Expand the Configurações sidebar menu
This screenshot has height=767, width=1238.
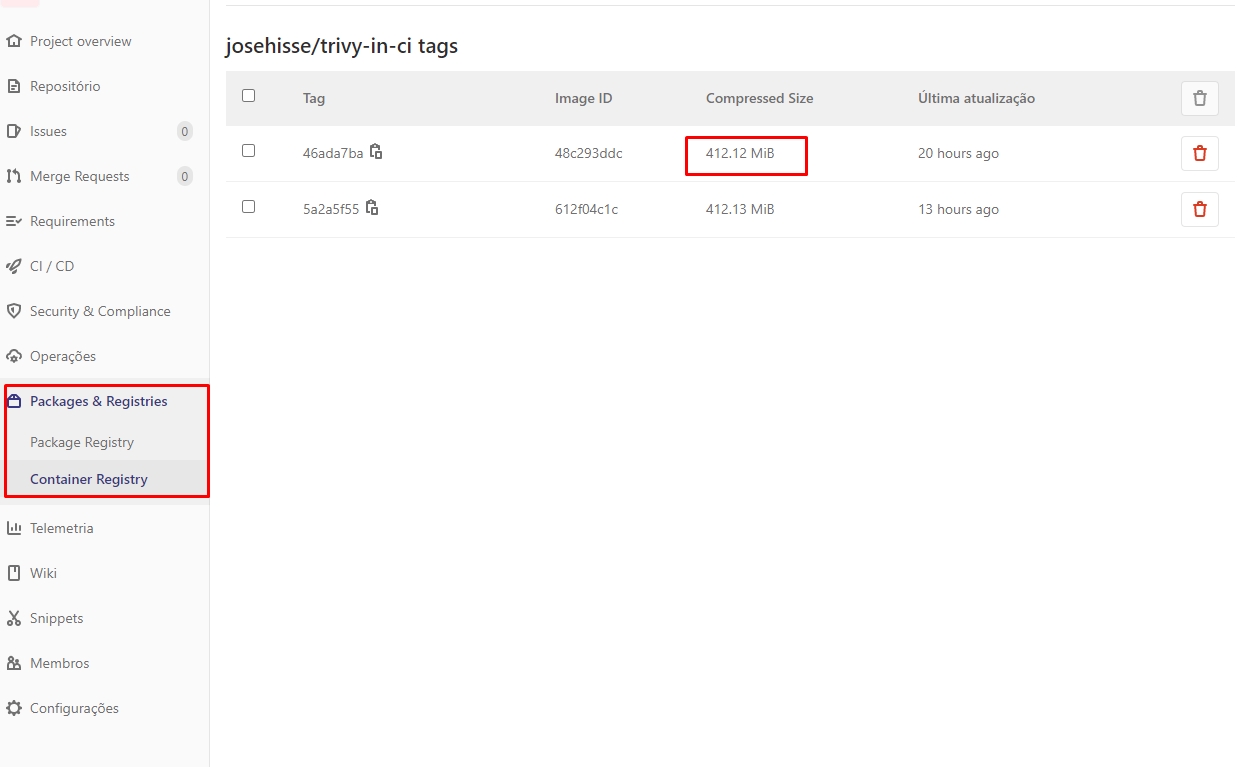point(74,709)
